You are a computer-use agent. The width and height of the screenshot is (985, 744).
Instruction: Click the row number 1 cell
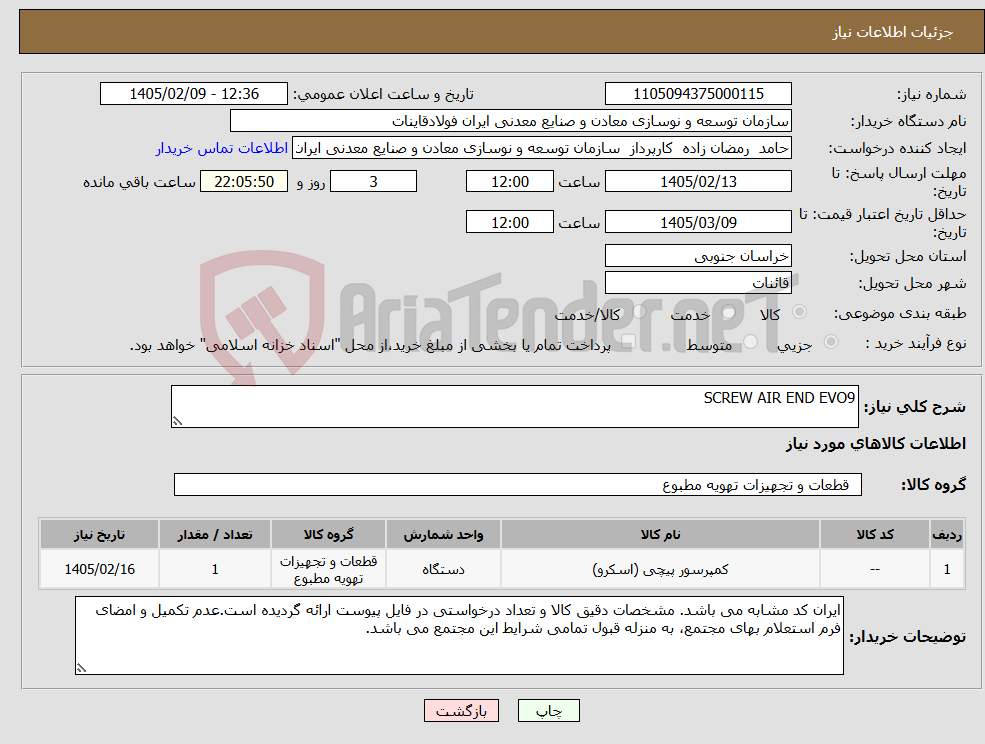pos(947,569)
